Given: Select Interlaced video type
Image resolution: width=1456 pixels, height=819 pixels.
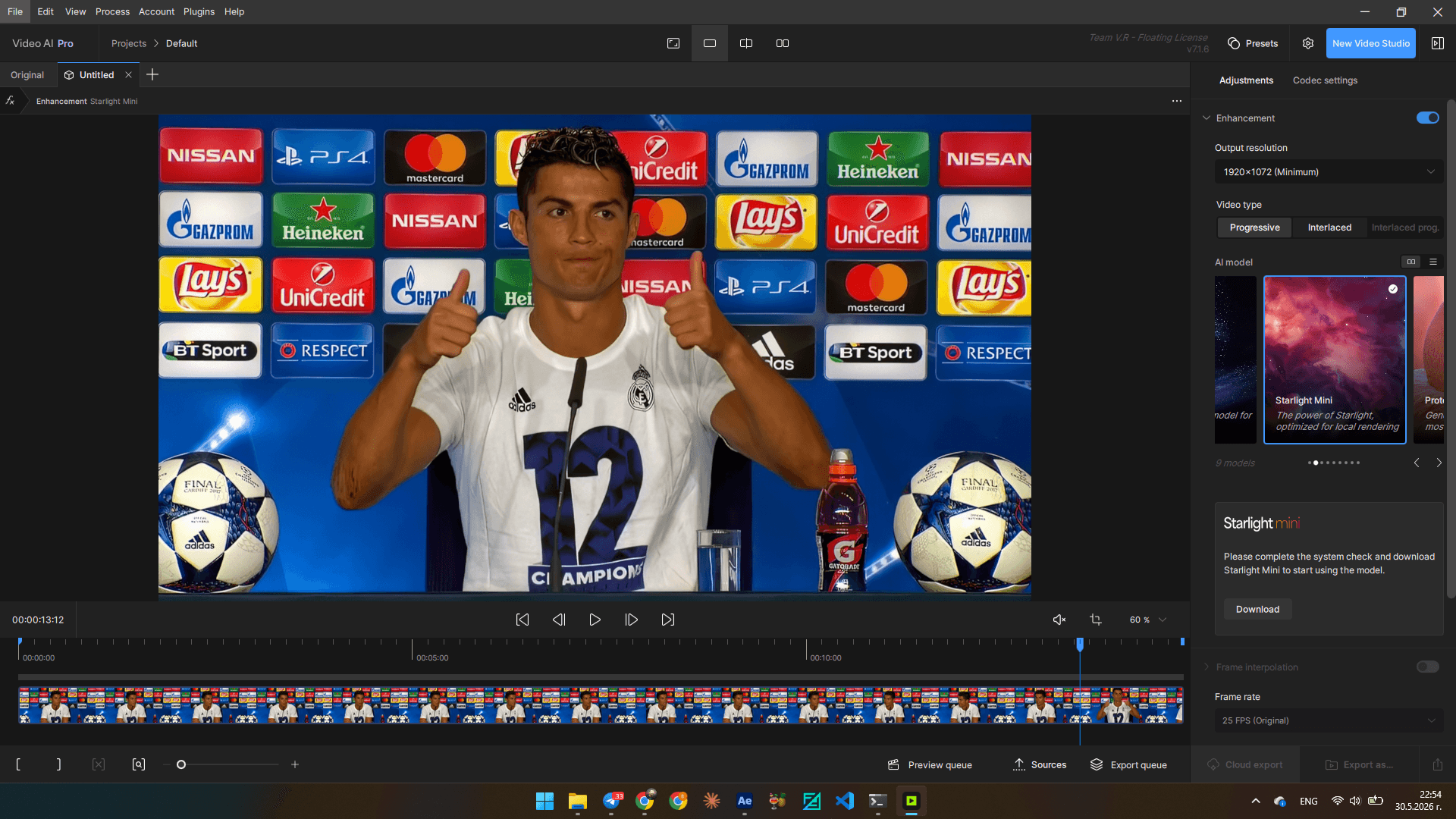Looking at the screenshot, I should point(1329,227).
